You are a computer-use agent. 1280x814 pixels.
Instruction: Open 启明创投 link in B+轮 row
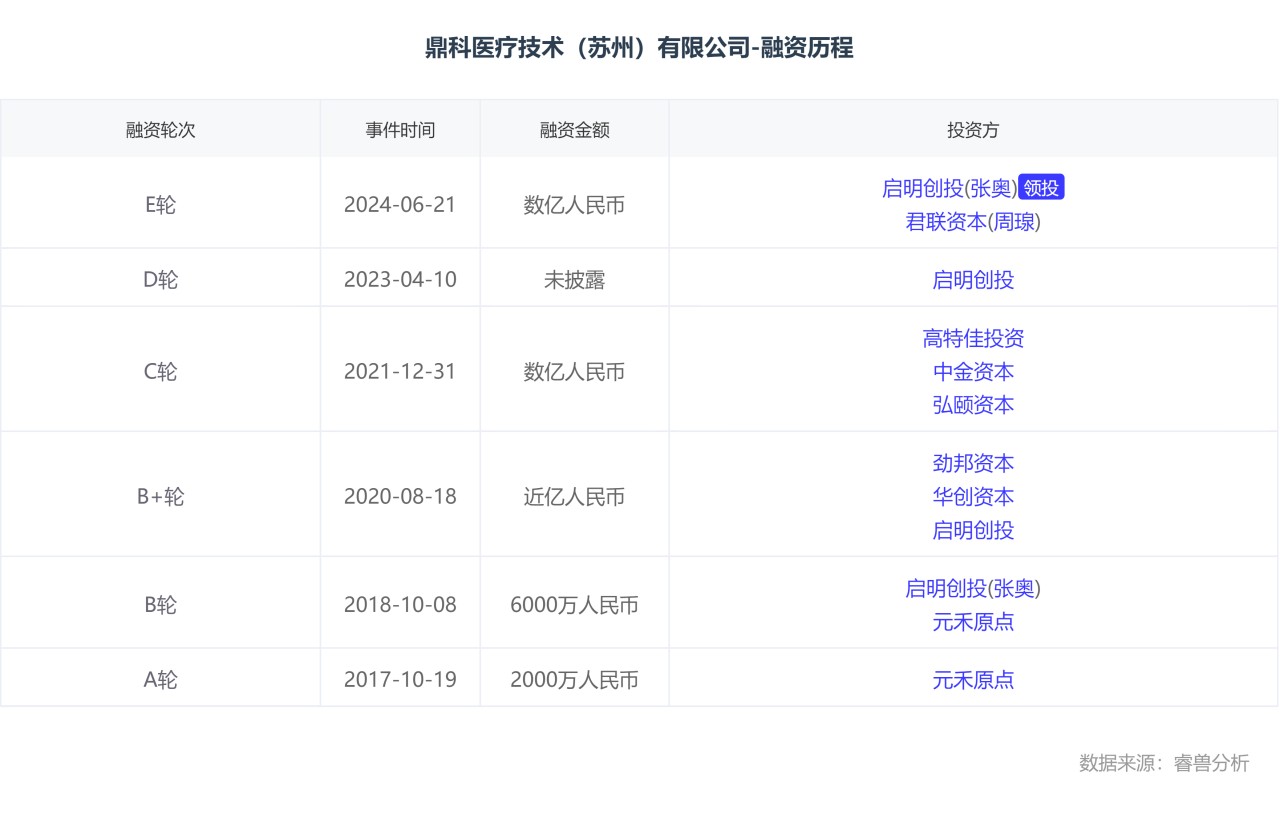coord(973,530)
